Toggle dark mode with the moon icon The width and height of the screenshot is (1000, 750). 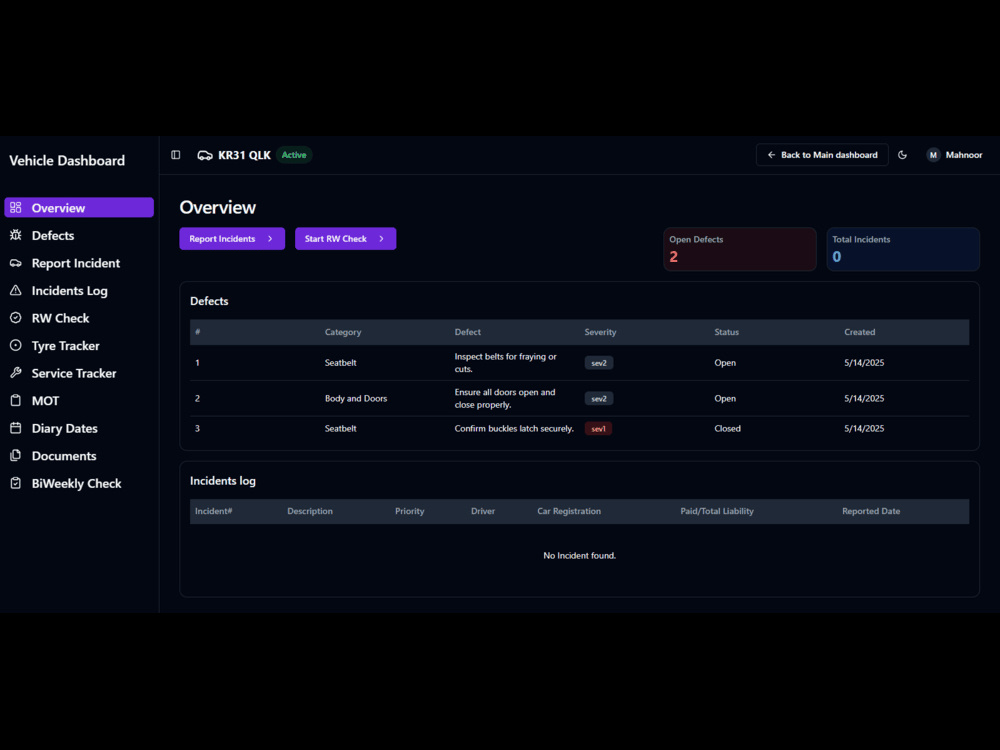click(x=902, y=155)
